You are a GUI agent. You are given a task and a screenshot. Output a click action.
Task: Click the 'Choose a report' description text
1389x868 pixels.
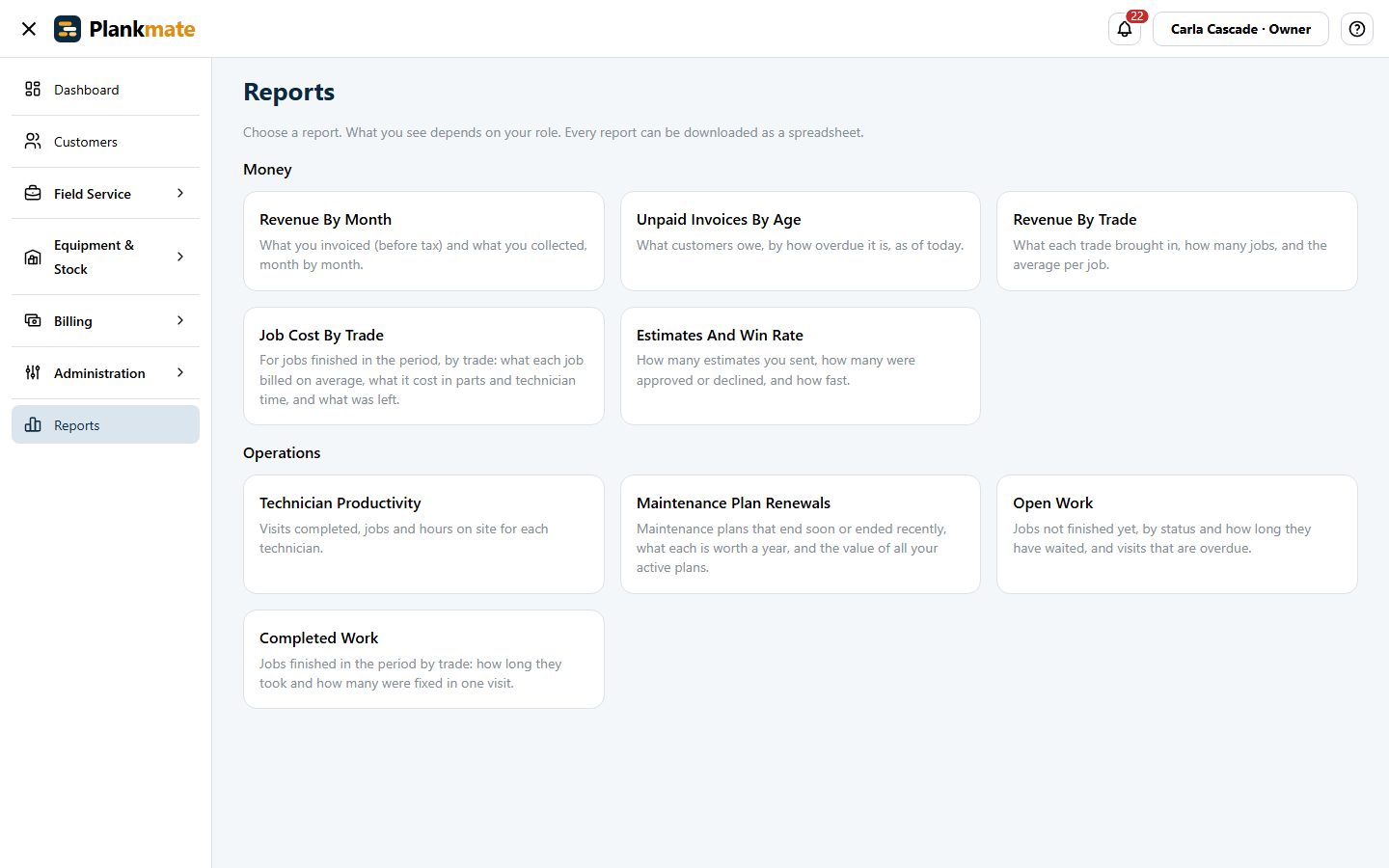[x=554, y=132]
